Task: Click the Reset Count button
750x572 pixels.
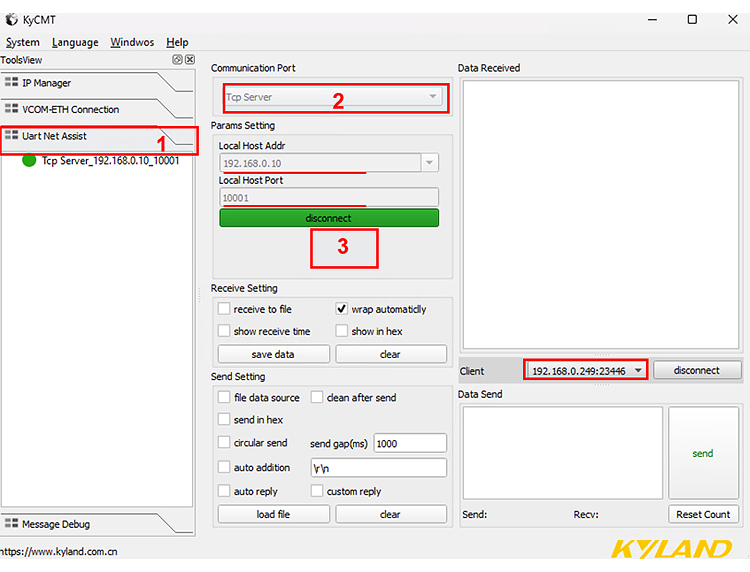Action: (703, 515)
